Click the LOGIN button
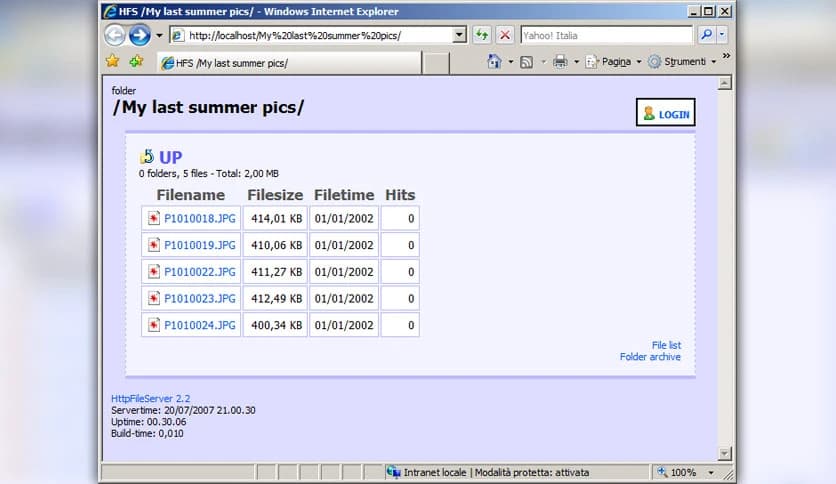The image size is (836, 484). tap(665, 112)
